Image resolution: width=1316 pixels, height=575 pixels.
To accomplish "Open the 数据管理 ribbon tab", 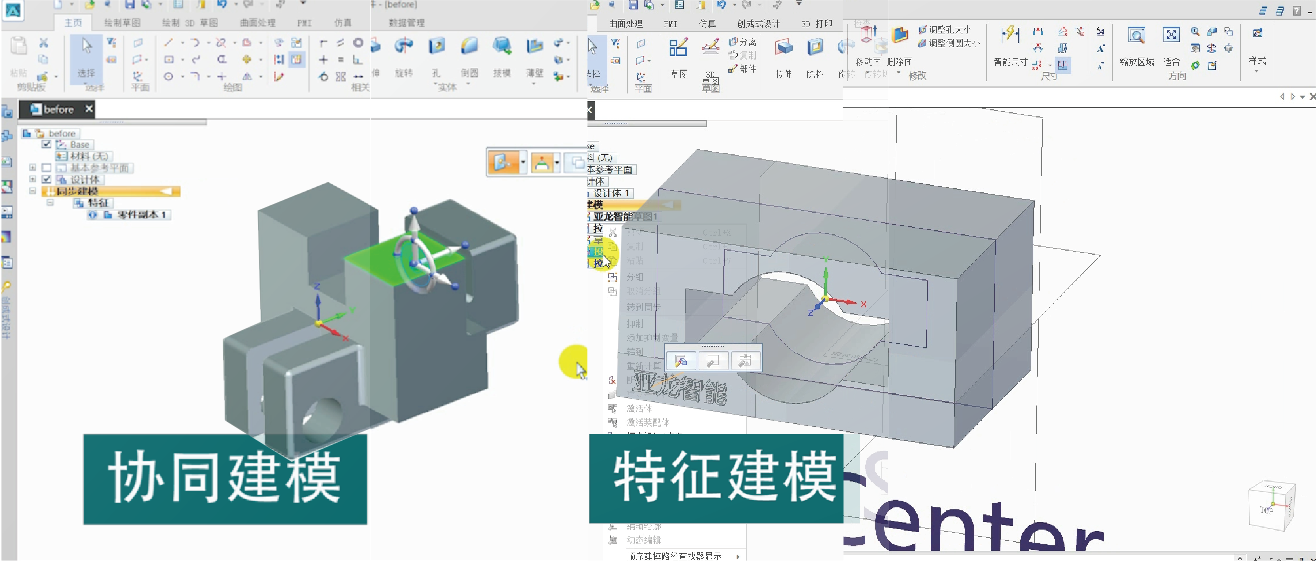I will click(x=407, y=22).
